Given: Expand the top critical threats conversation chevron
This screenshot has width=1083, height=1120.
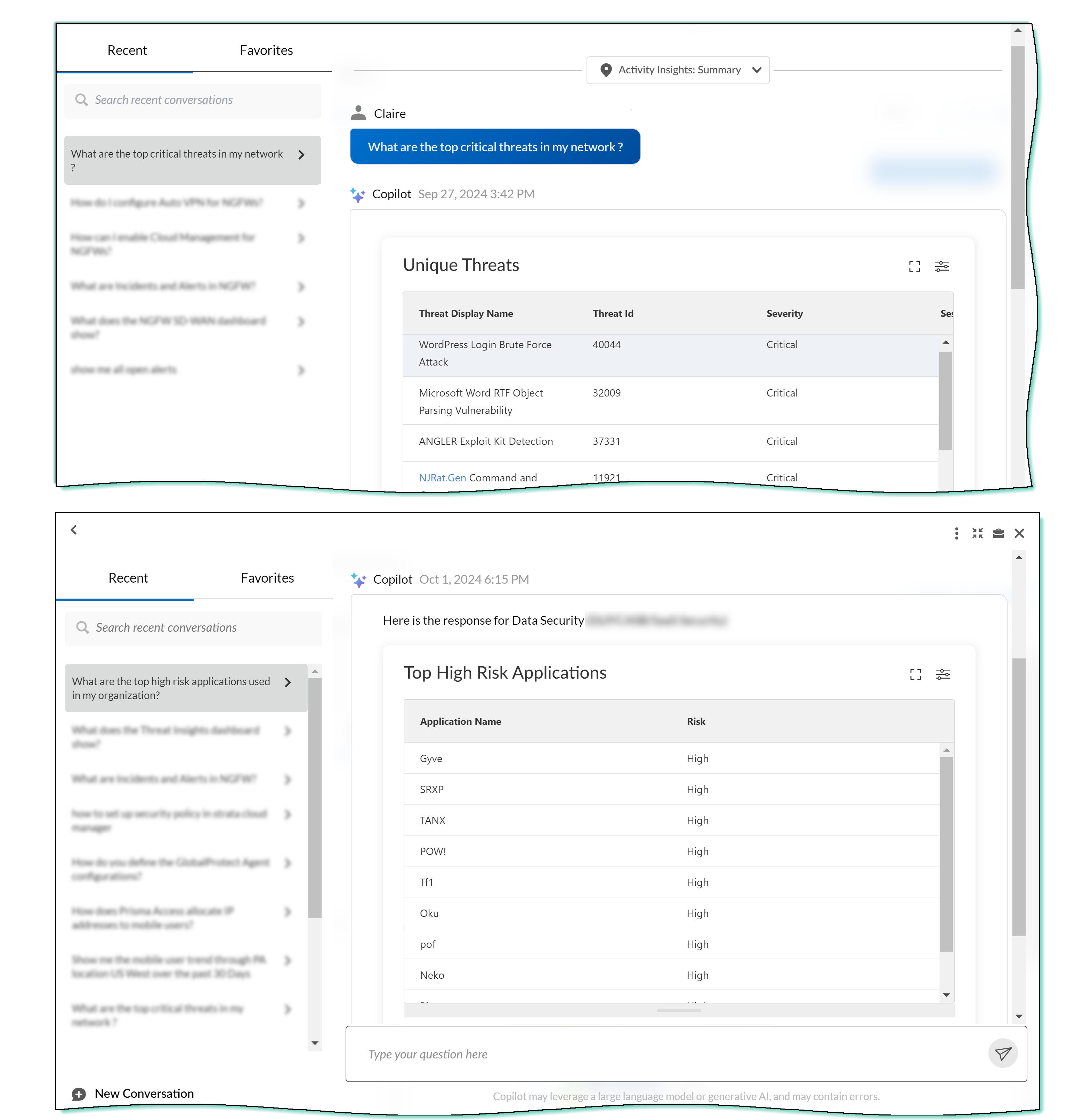Looking at the screenshot, I should (301, 154).
